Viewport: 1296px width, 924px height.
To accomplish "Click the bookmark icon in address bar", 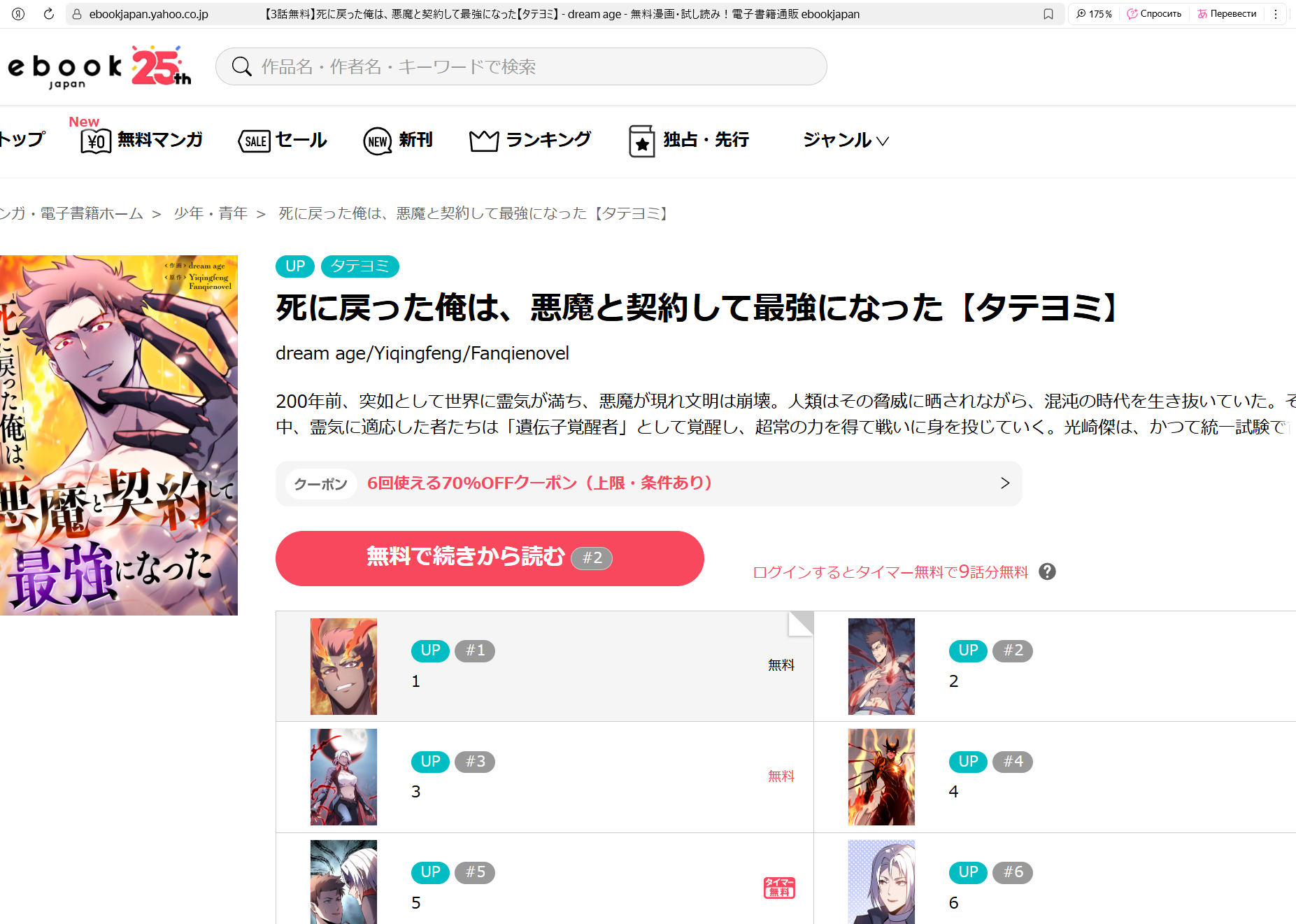I will click(1048, 14).
